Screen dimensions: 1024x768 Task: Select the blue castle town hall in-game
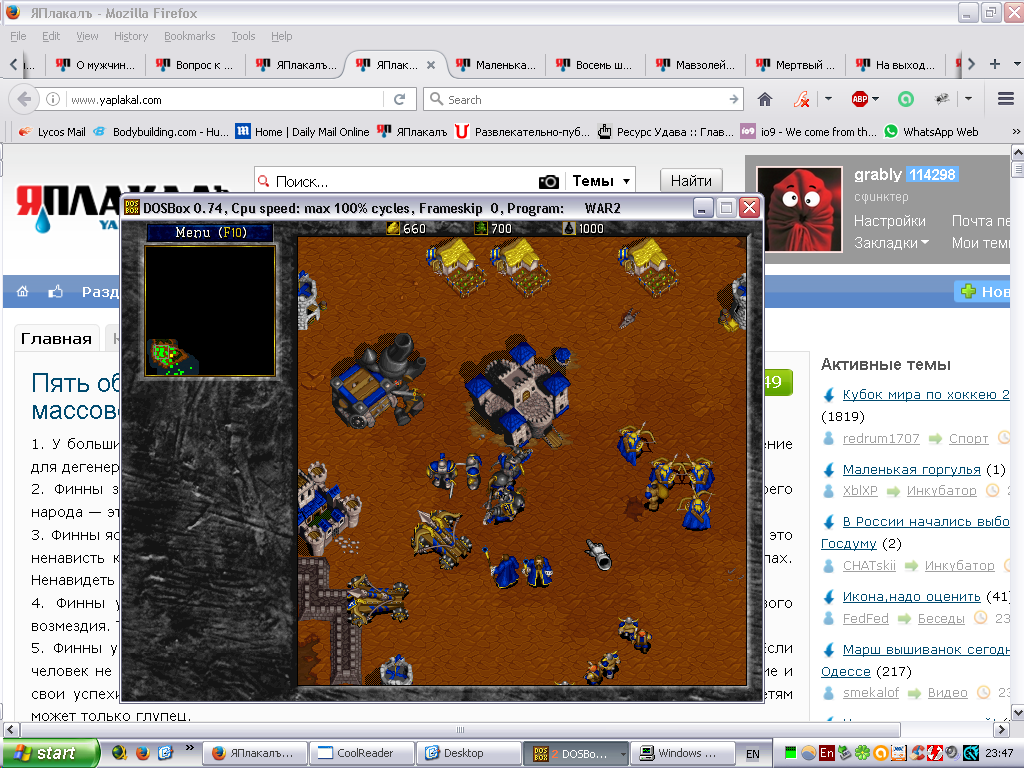[x=519, y=394]
